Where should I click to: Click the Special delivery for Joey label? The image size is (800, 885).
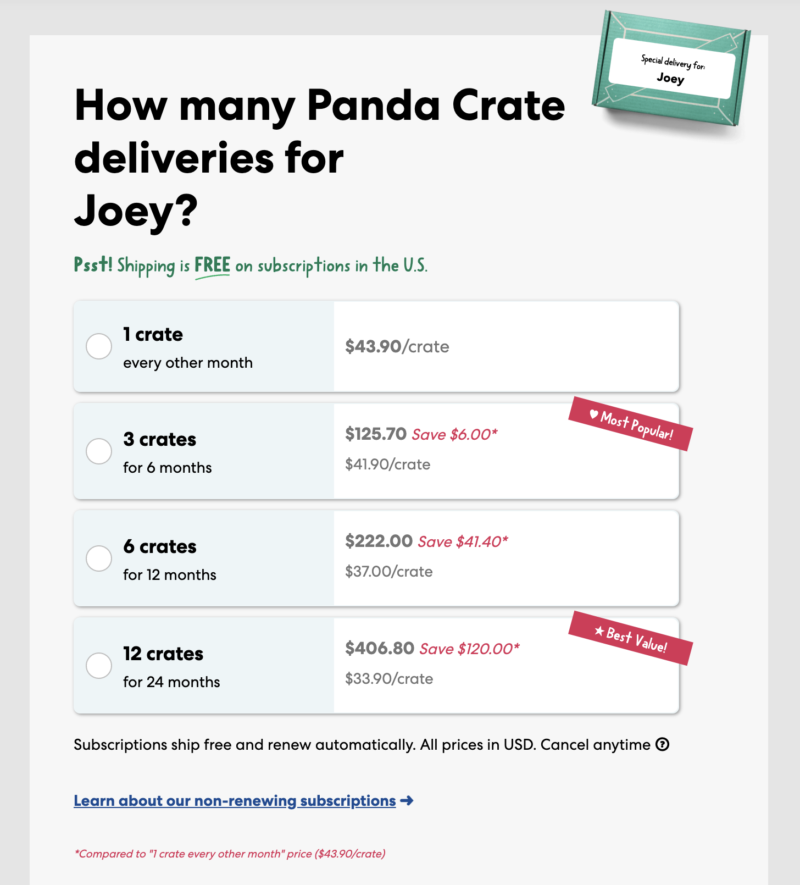point(675,66)
